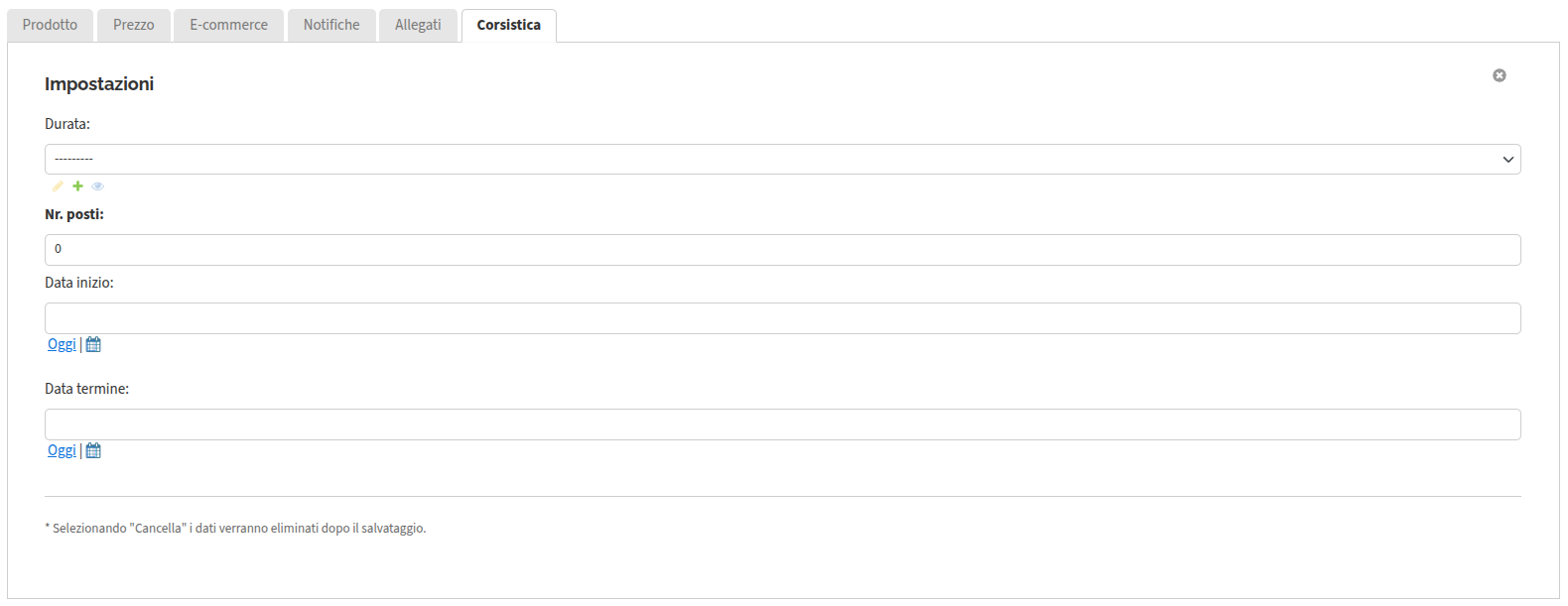The image size is (1568, 606).
Task: Select the Corsistica tab
Action: click(509, 25)
